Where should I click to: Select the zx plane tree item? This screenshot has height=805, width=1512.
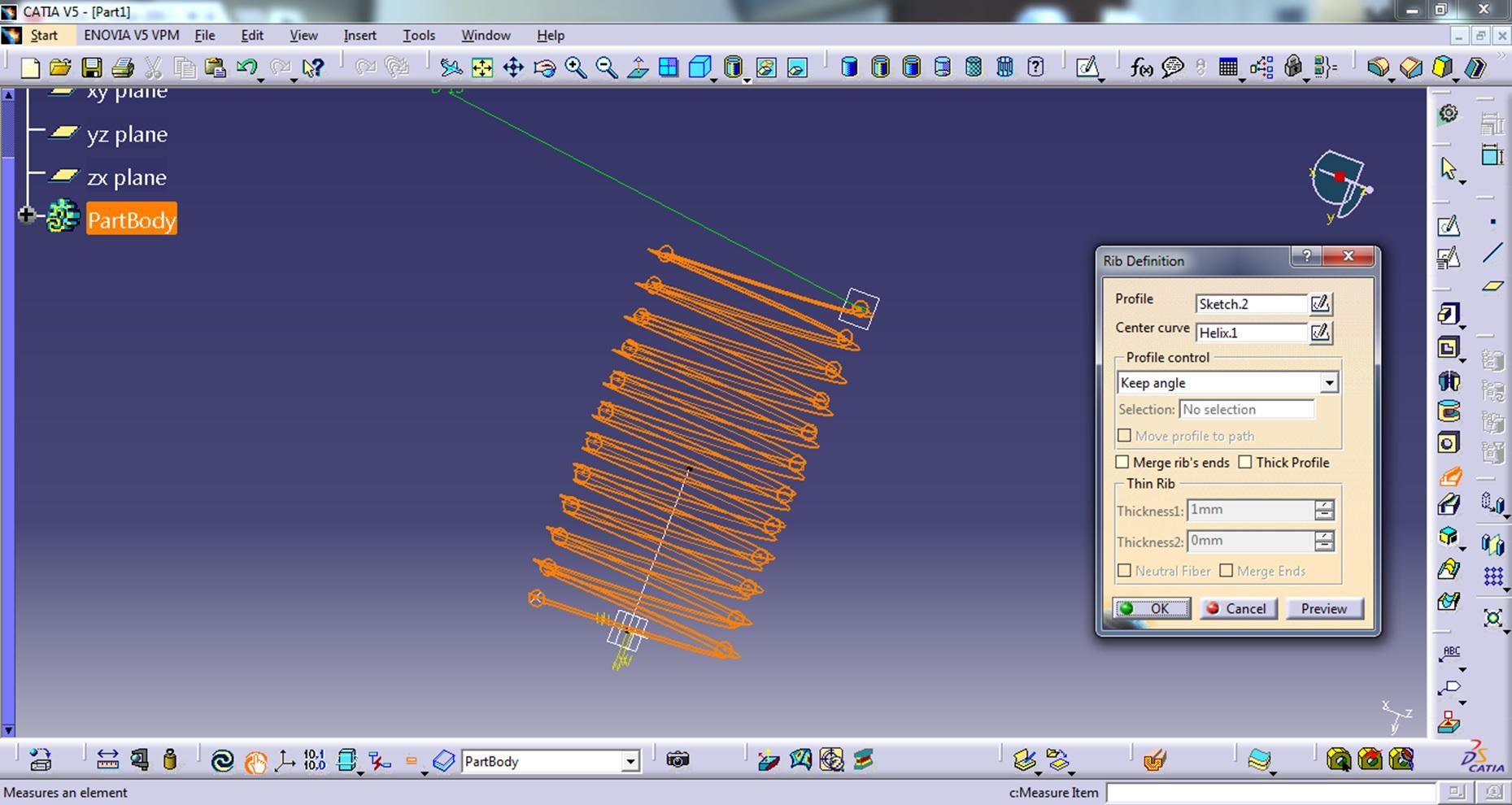click(127, 177)
